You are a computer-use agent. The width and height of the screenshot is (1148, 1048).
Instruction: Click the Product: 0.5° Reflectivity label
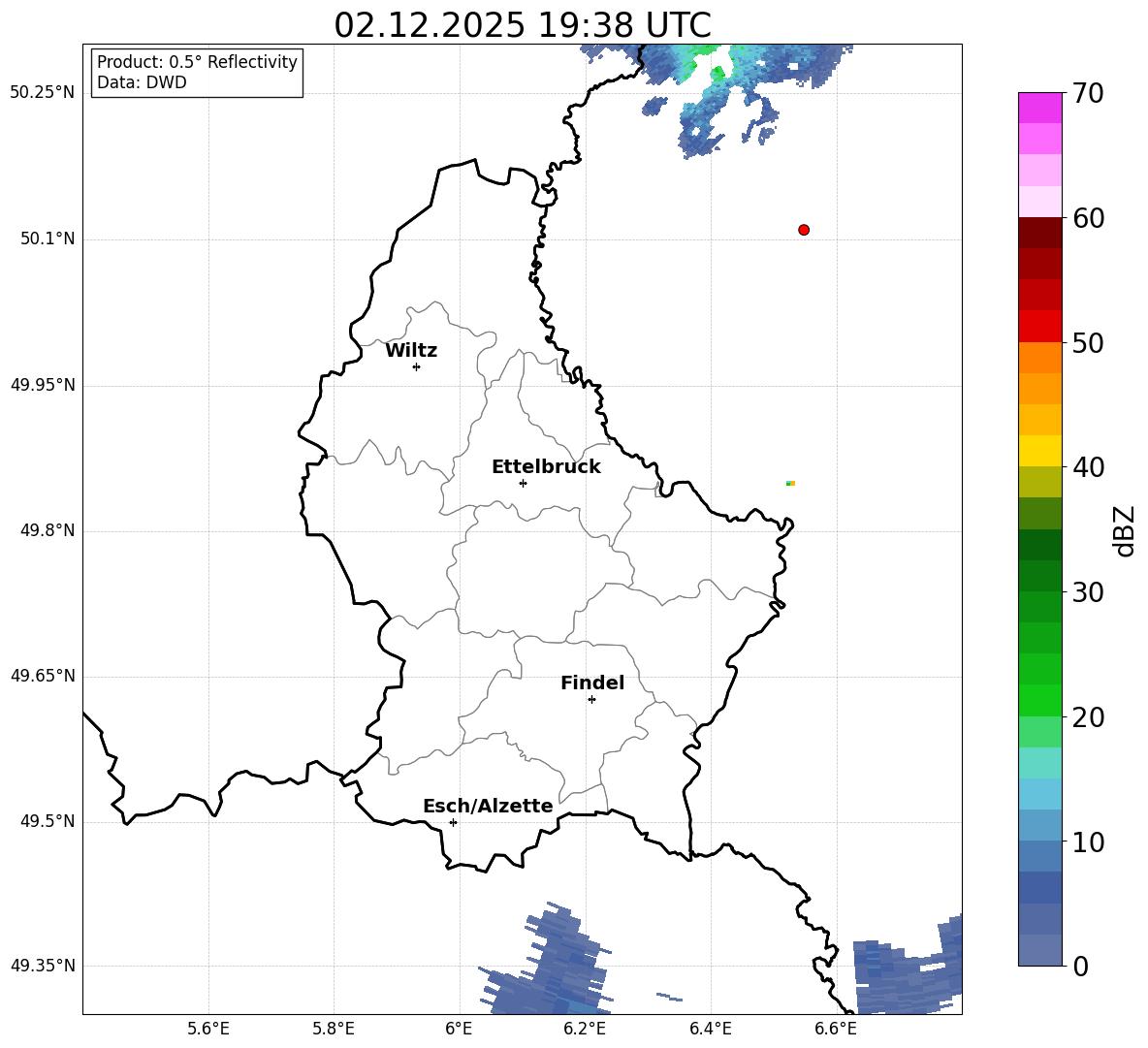coord(197,62)
